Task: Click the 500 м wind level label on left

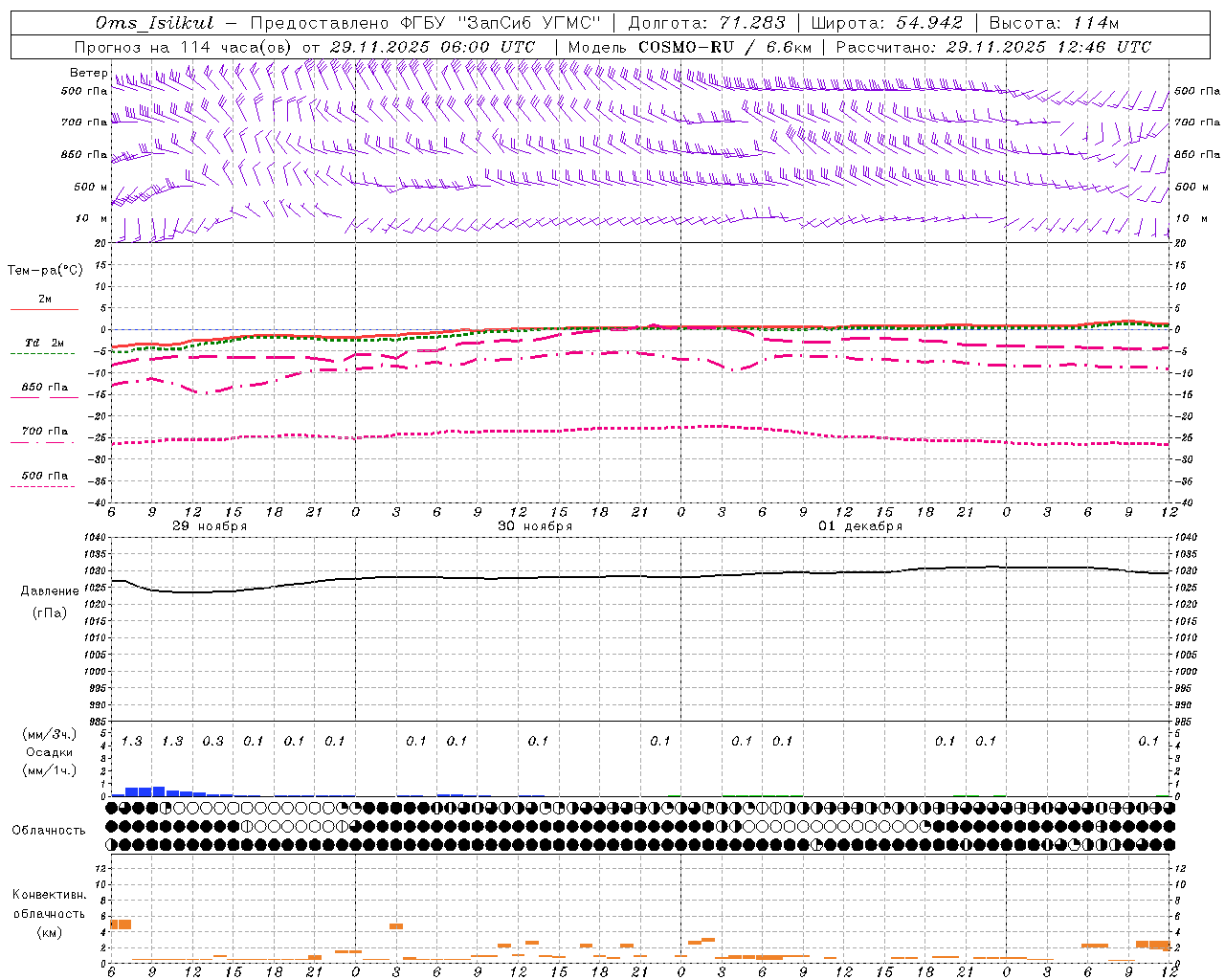Action: click(91, 187)
